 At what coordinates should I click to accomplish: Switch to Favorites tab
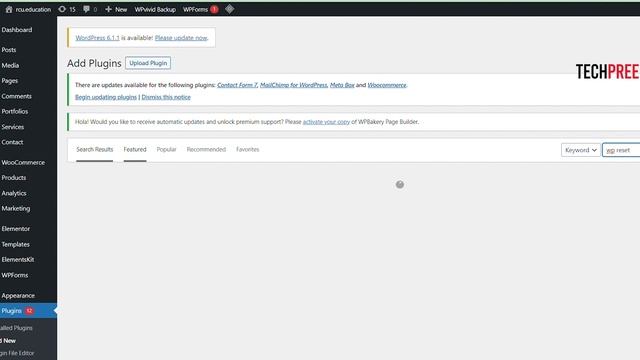point(247,149)
